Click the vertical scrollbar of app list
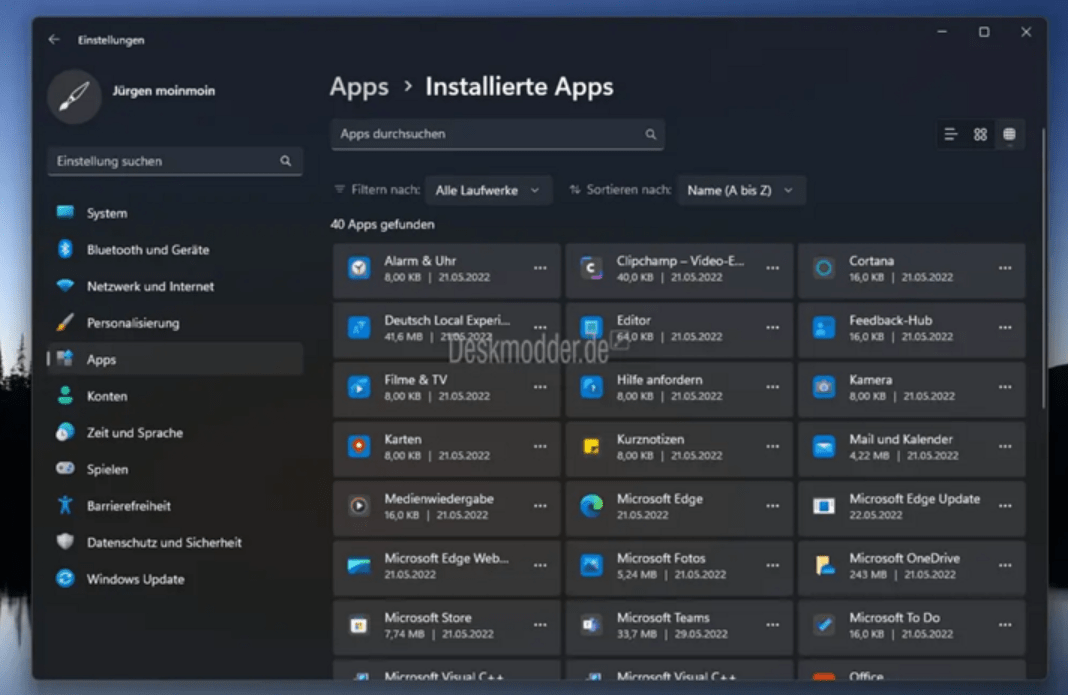 click(x=1042, y=270)
